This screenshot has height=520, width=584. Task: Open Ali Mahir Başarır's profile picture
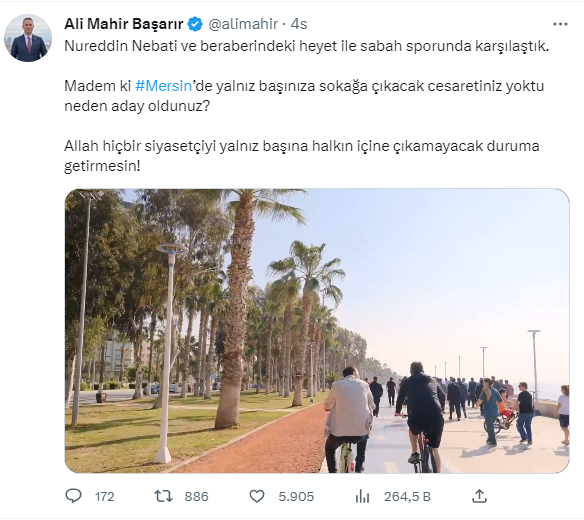(x=28, y=38)
